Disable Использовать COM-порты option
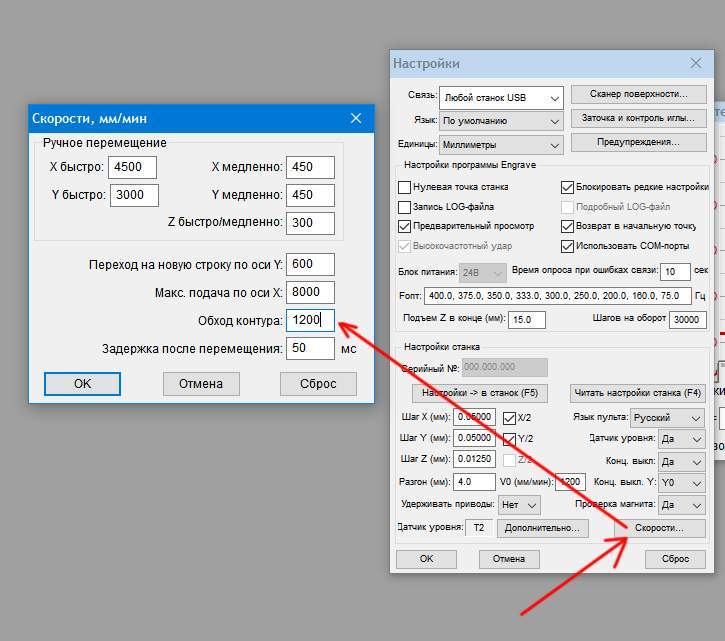Image resolution: width=725 pixels, height=641 pixels. [x=567, y=246]
